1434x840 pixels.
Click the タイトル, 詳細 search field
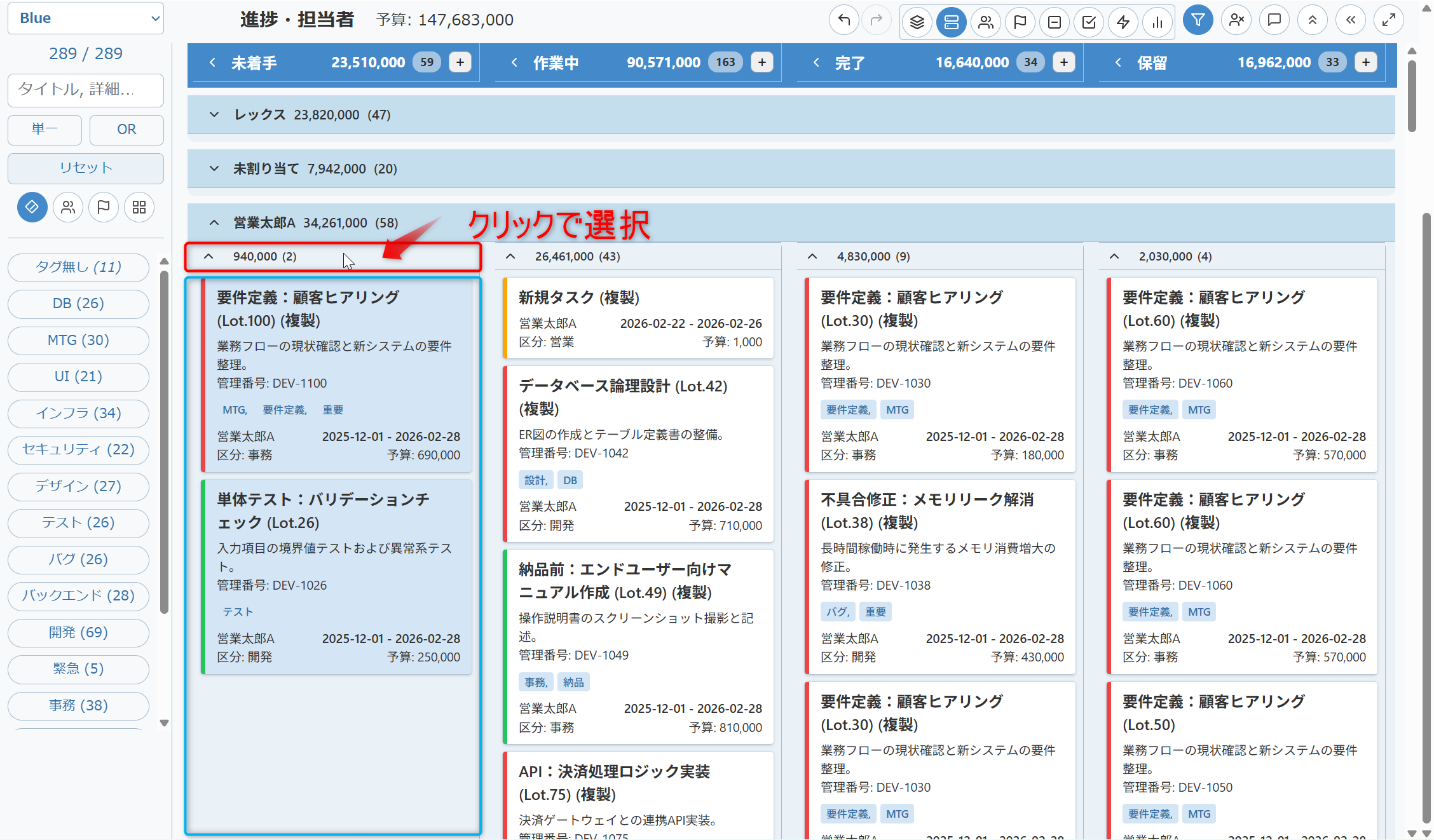click(x=86, y=90)
